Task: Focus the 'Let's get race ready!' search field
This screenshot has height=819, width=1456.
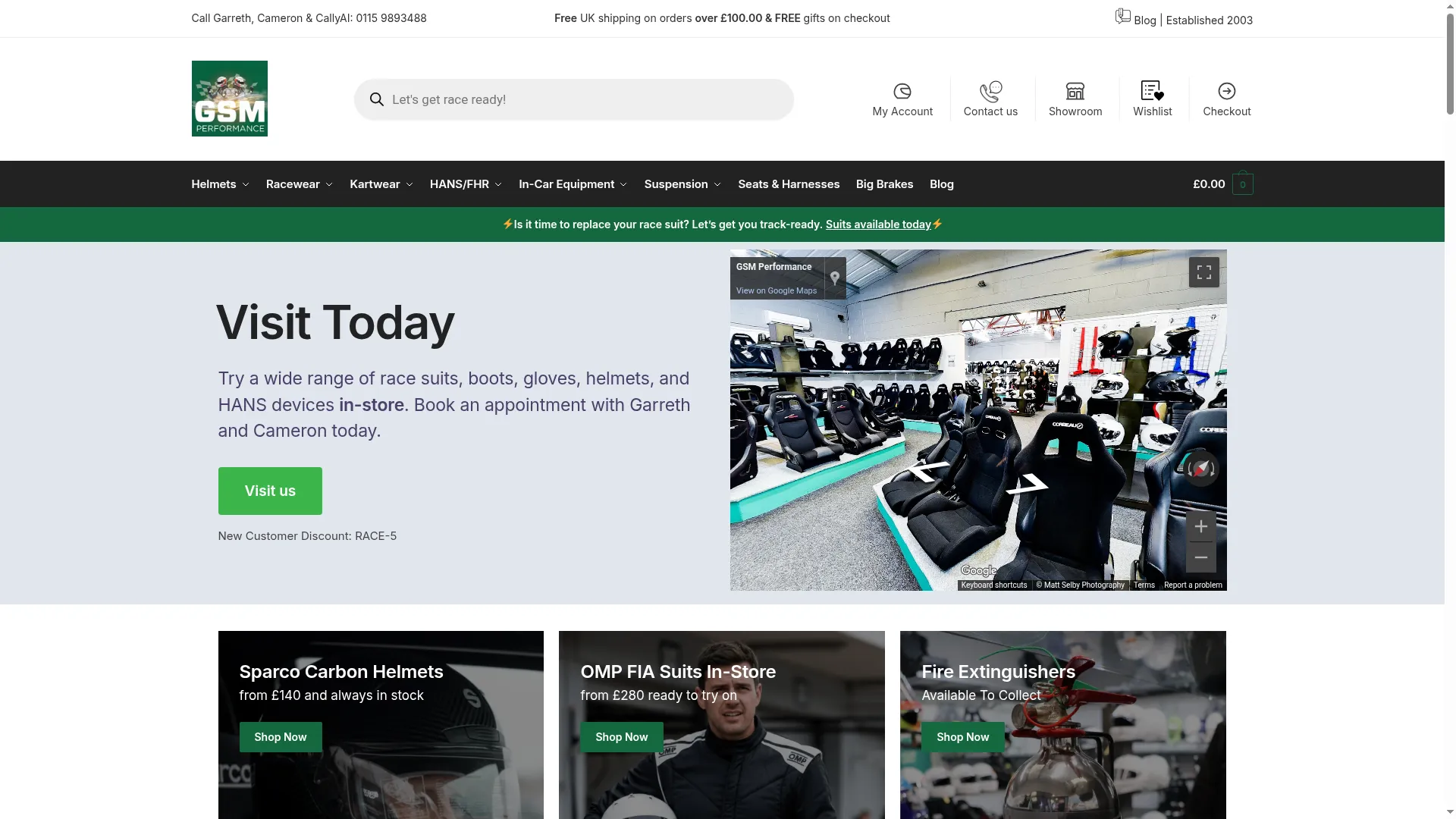Action: tap(574, 99)
